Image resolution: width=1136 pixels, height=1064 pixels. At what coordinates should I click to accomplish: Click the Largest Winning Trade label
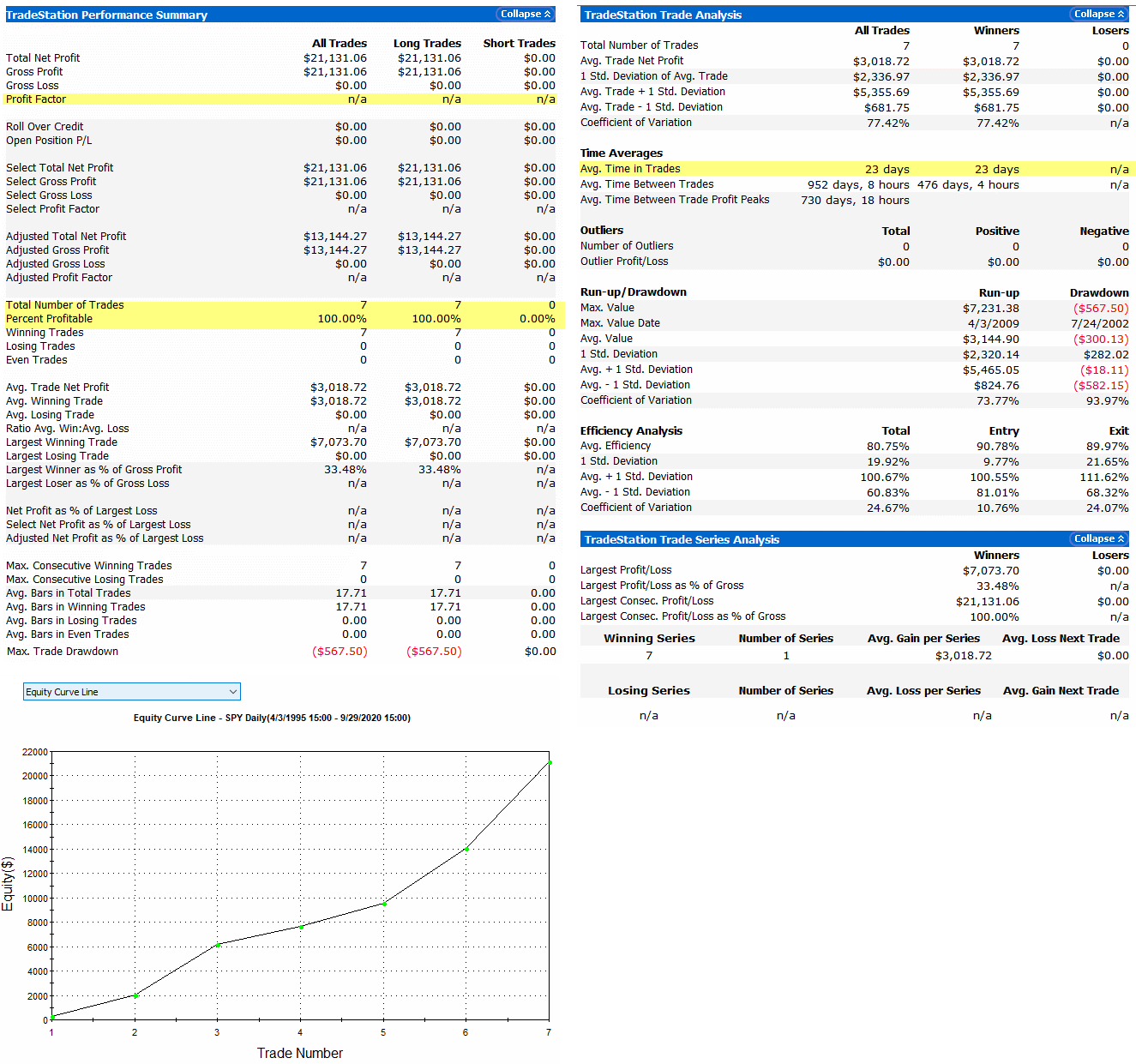62,442
